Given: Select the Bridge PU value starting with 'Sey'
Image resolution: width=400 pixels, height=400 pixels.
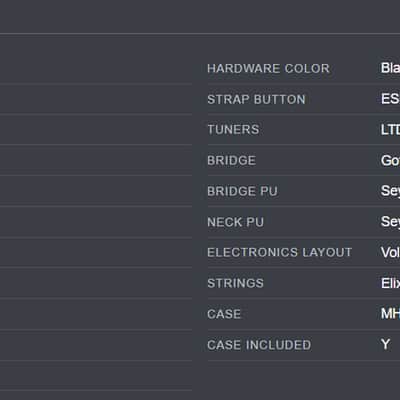Looking at the screenshot, I should tap(390, 191).
